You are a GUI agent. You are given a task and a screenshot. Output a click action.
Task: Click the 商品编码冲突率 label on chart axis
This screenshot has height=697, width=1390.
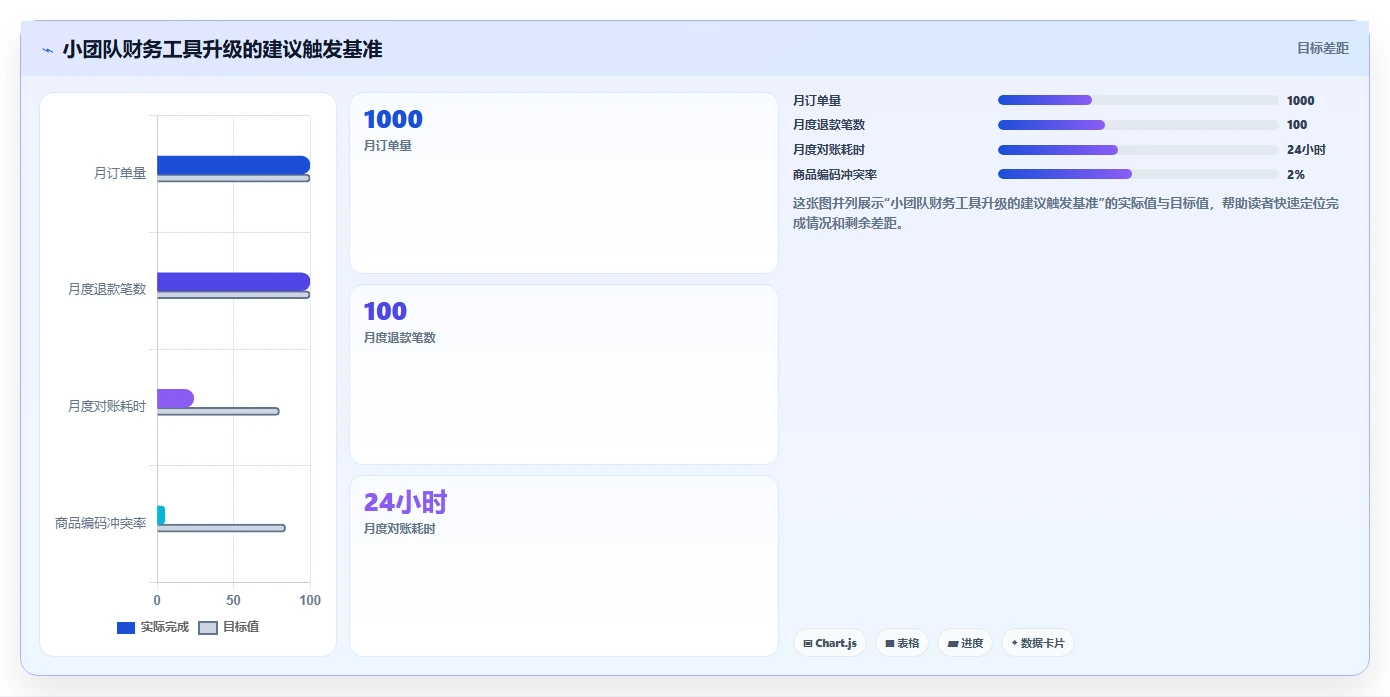101,523
